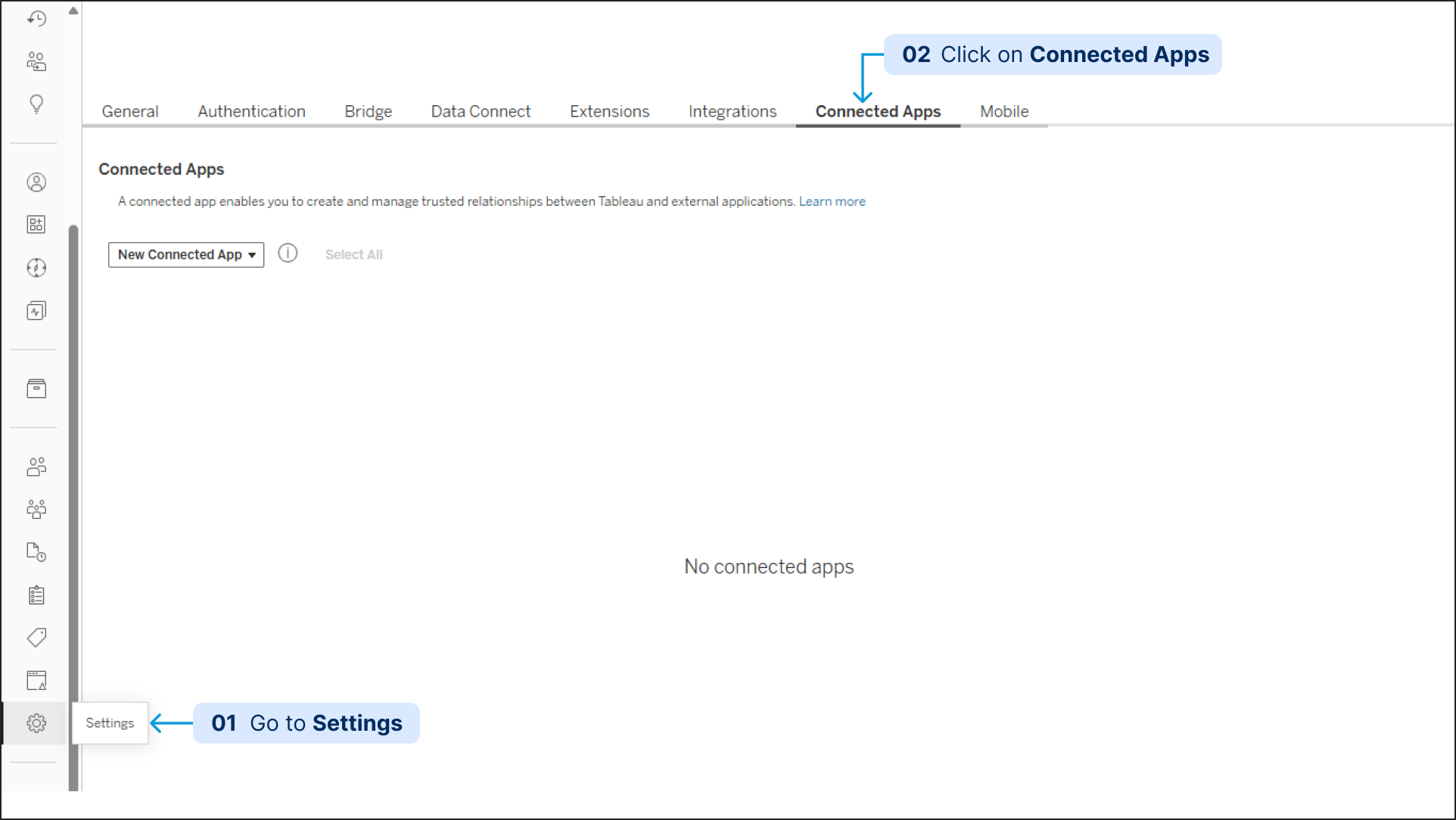Viewport: 1456px width, 820px height.
Task: Switch to the Authentication tab
Action: tap(251, 112)
